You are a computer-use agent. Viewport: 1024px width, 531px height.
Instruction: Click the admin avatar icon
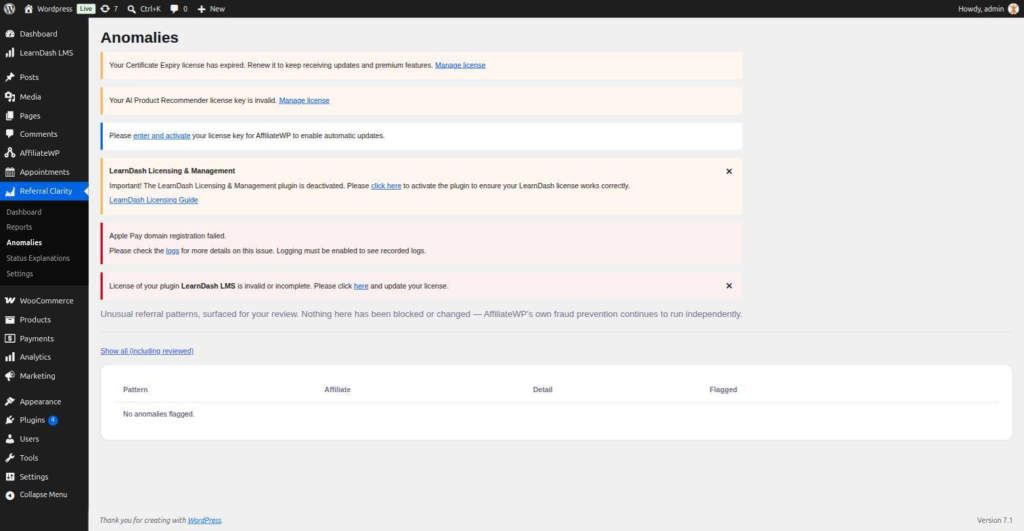(1014, 8)
